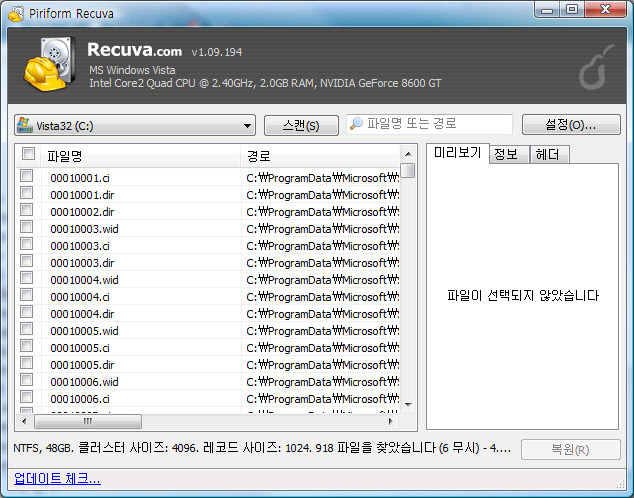Click the horizontal scroll left arrow

tap(24, 421)
